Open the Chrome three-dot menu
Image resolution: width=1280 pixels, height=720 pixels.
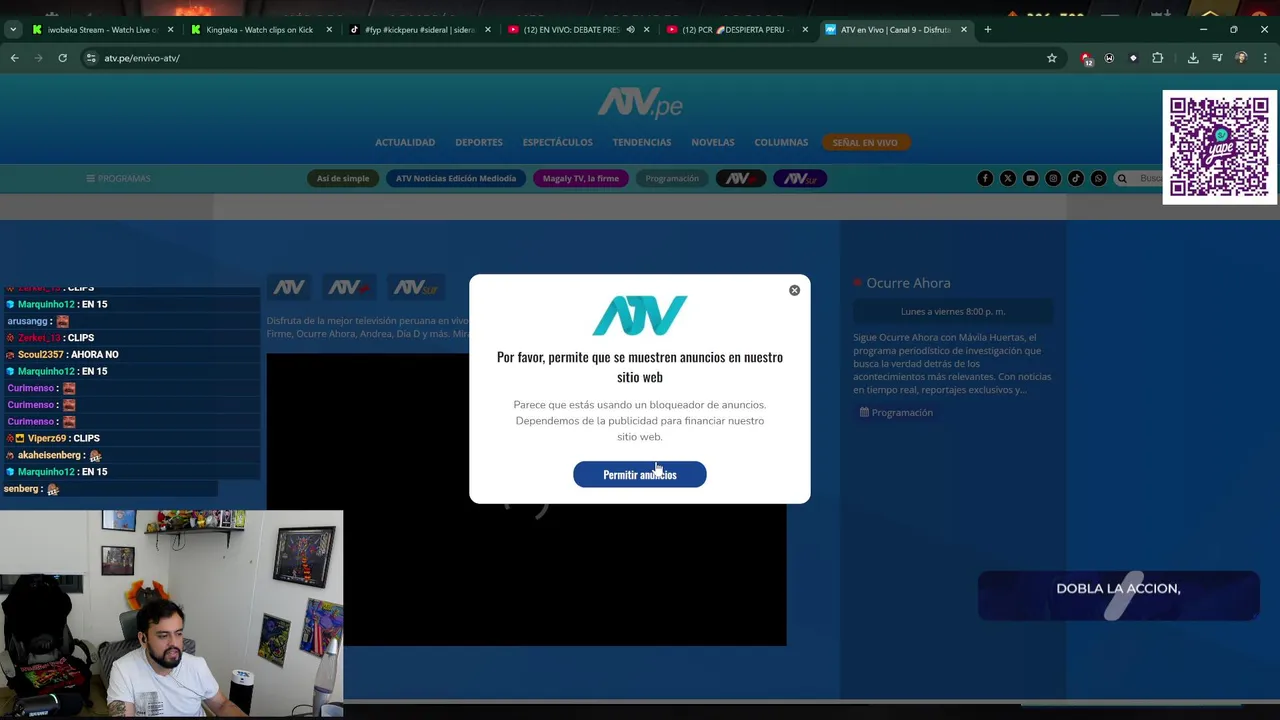coord(1265,58)
